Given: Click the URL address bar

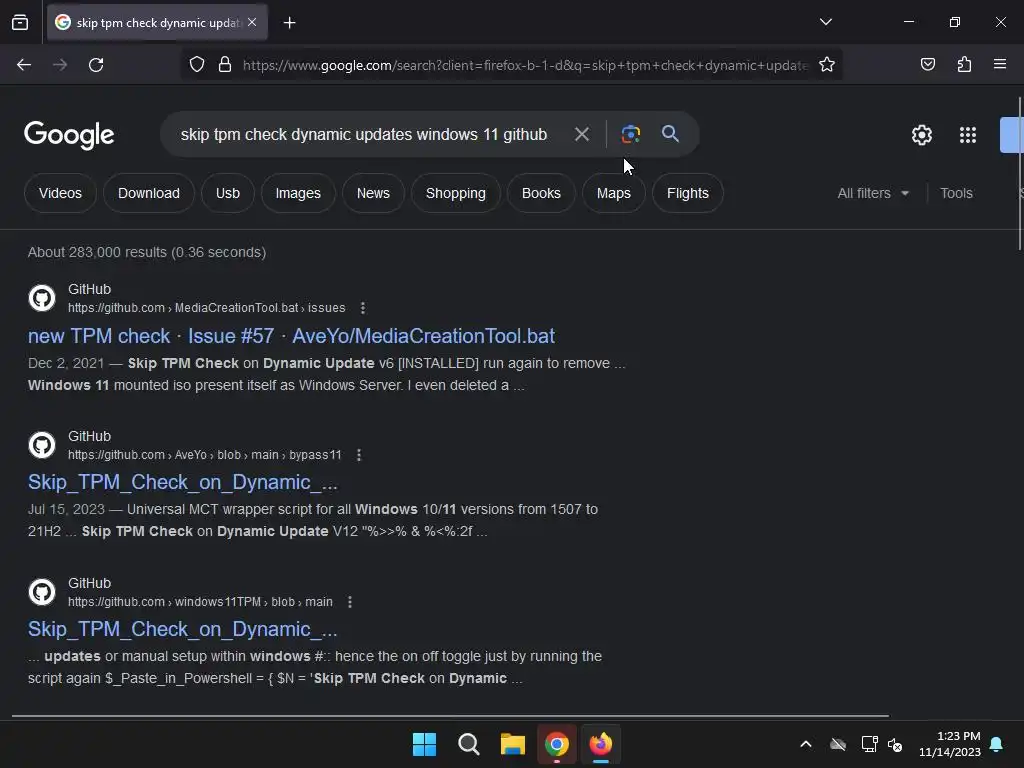Looking at the screenshot, I should 525,65.
